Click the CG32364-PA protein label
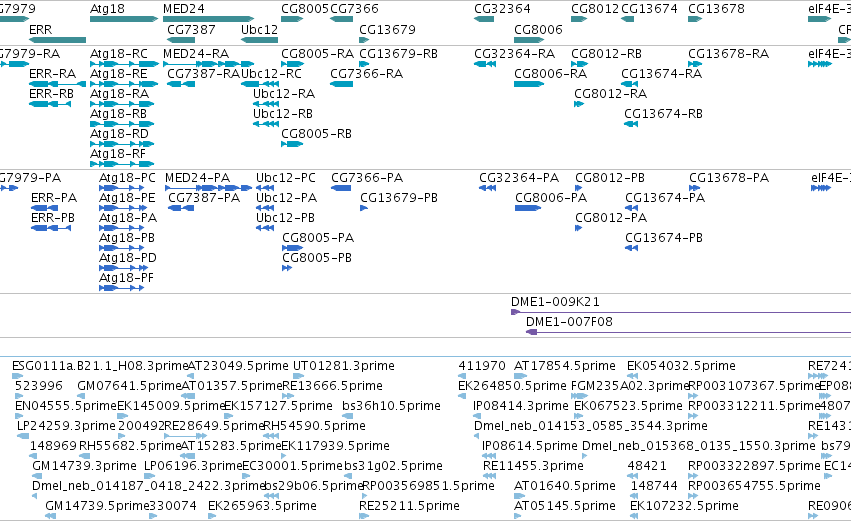 [519, 178]
